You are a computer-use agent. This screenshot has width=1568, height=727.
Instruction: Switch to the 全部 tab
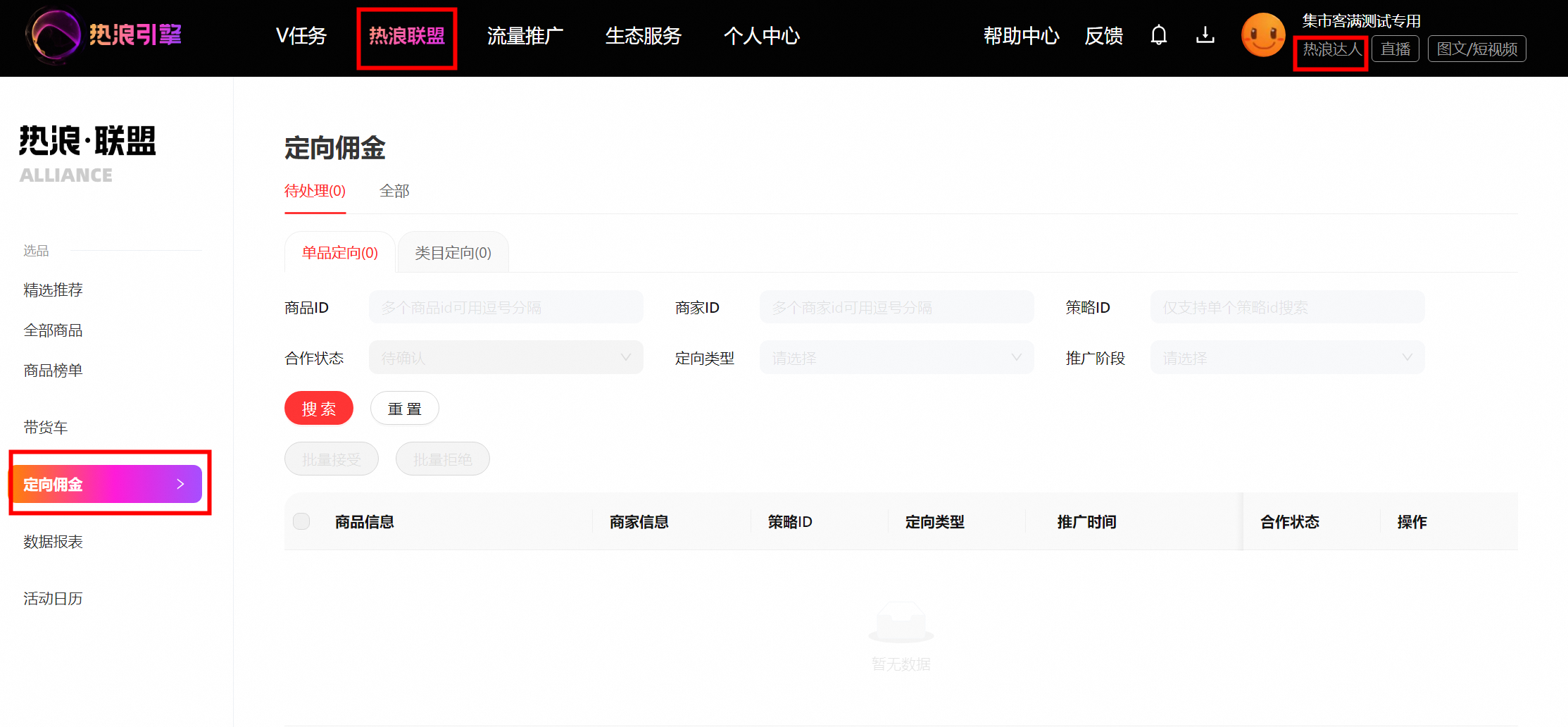coord(394,191)
